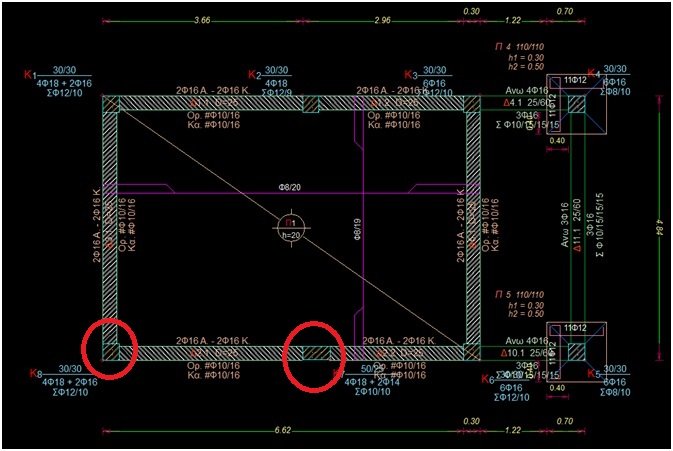Image resolution: width=673 pixels, height=451 pixels.
Task: Click the middle red circle annotation on bottom beam
Action: [313, 354]
